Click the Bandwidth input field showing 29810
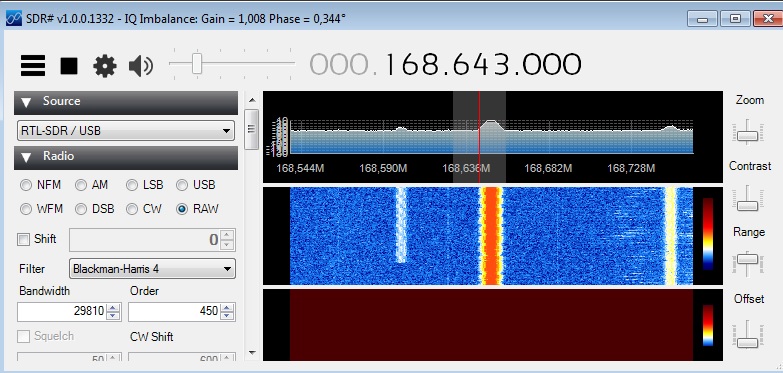783x373 pixels. [x=63, y=312]
